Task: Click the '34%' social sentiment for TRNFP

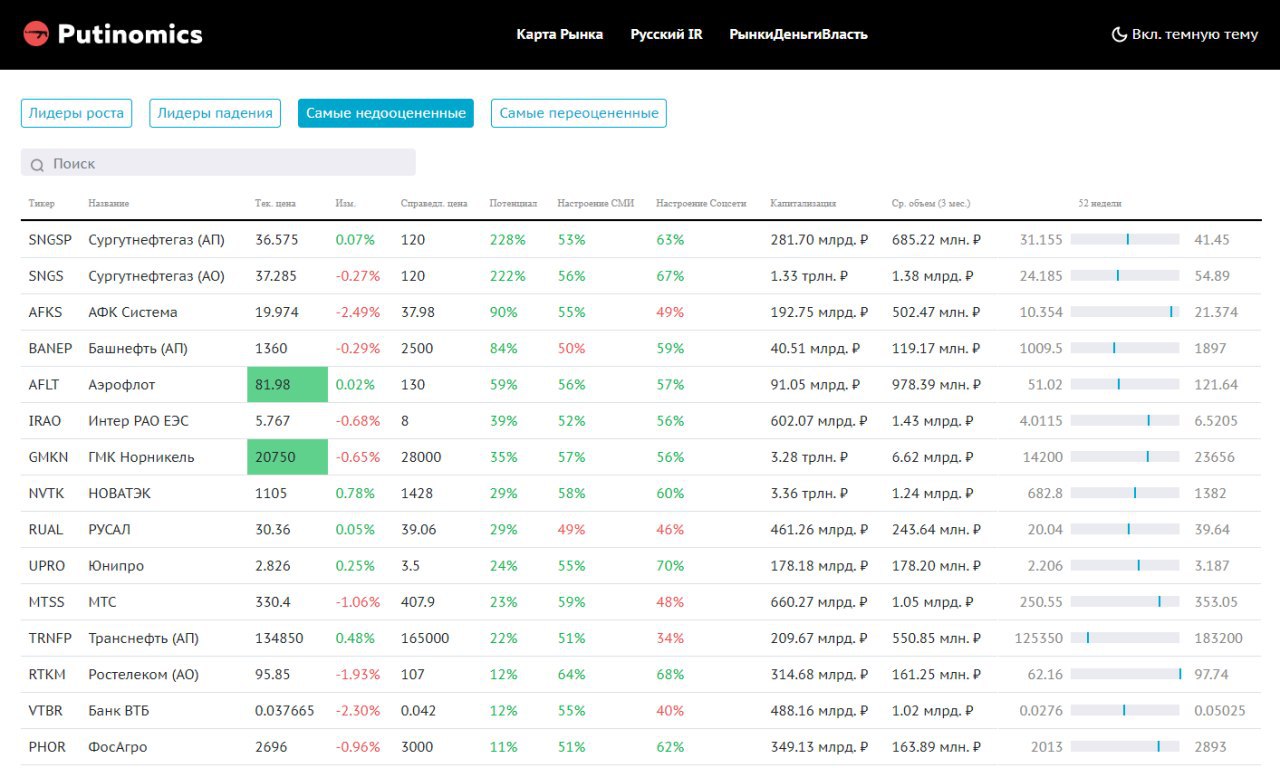Action: tap(670, 638)
